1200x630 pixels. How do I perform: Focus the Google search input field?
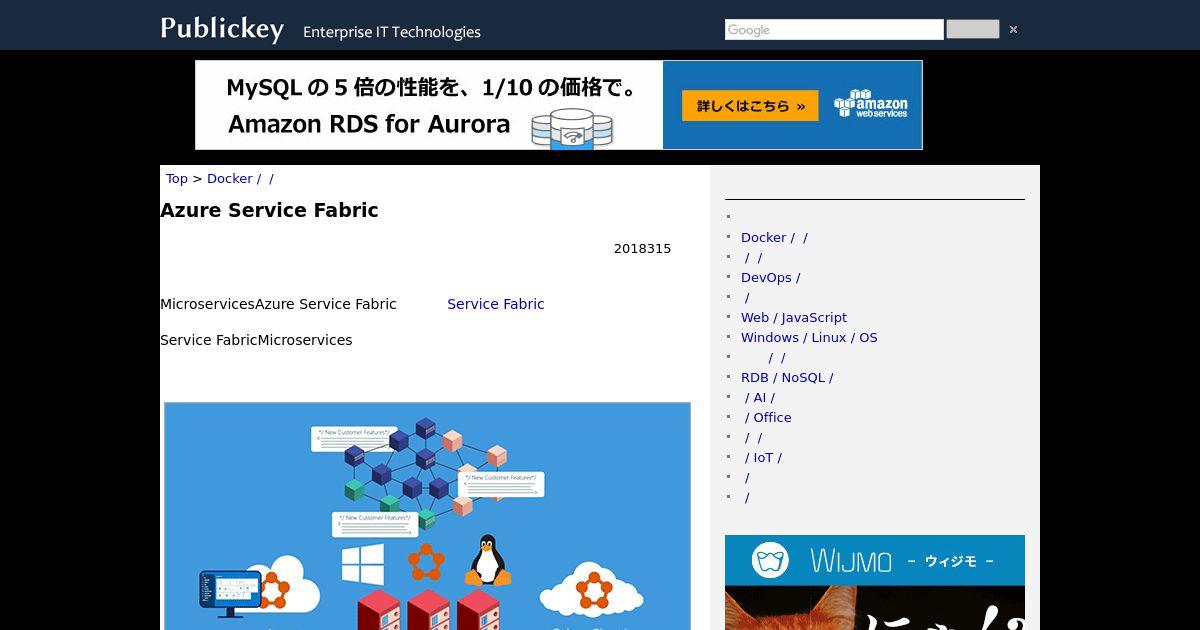coord(834,30)
